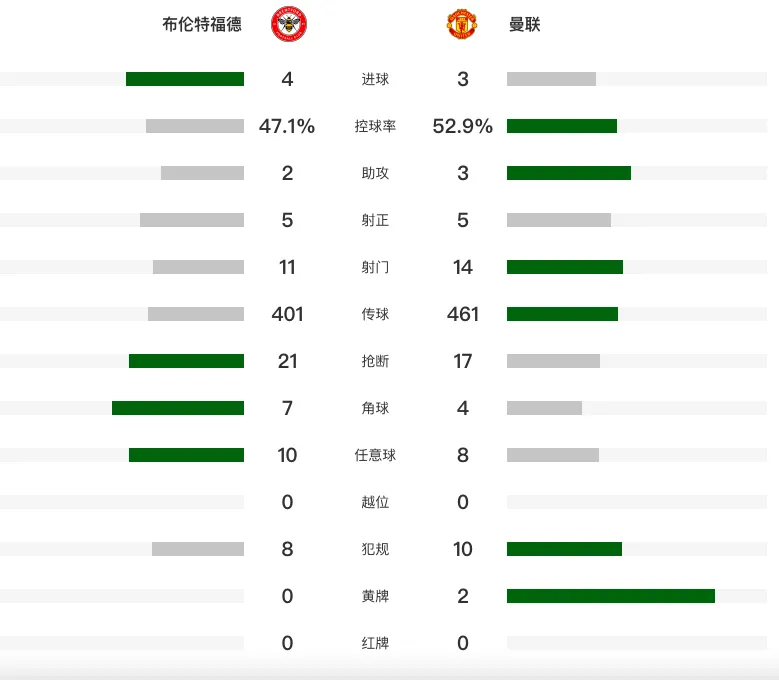Select the 黄牌 stat label
Screen dimensions: 779x680
click(x=375, y=596)
